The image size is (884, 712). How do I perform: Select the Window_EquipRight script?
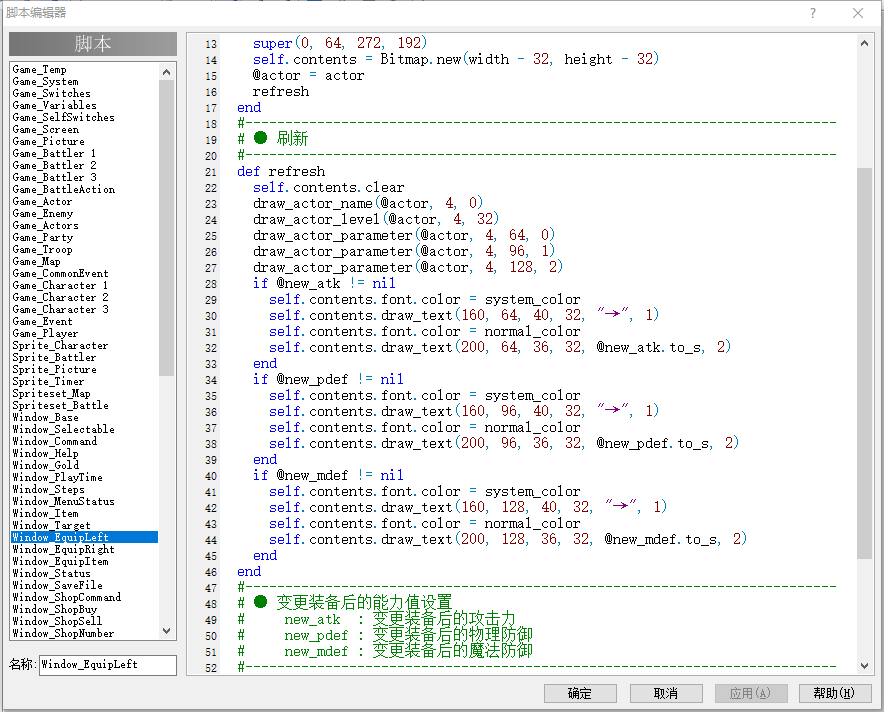pos(85,549)
